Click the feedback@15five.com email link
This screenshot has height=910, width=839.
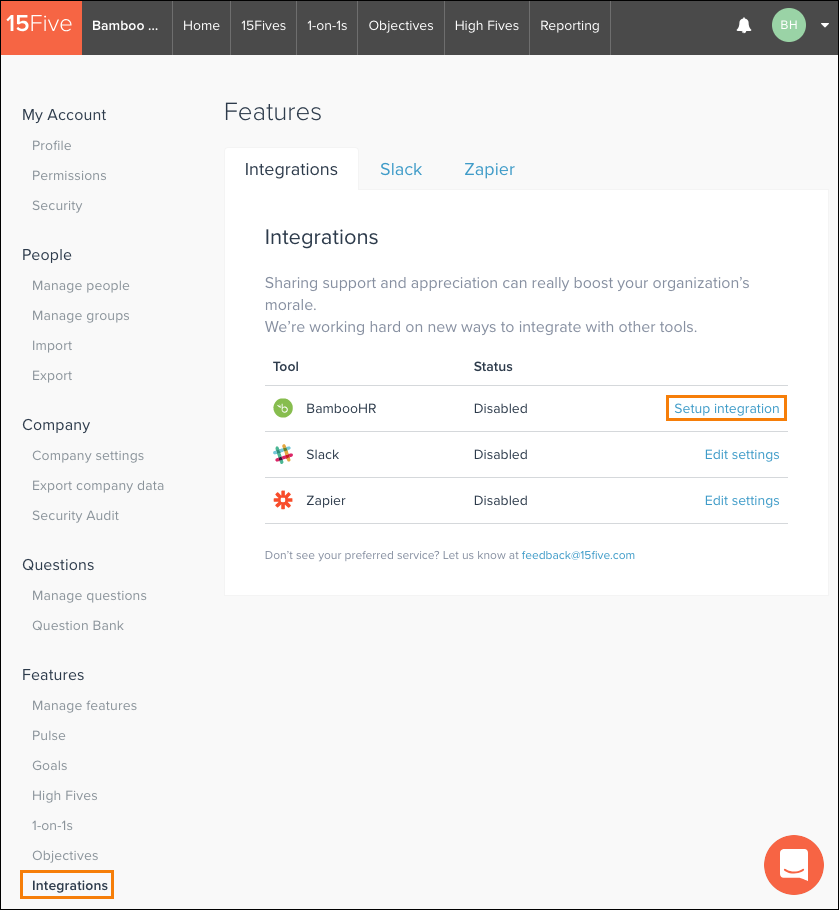[578, 555]
